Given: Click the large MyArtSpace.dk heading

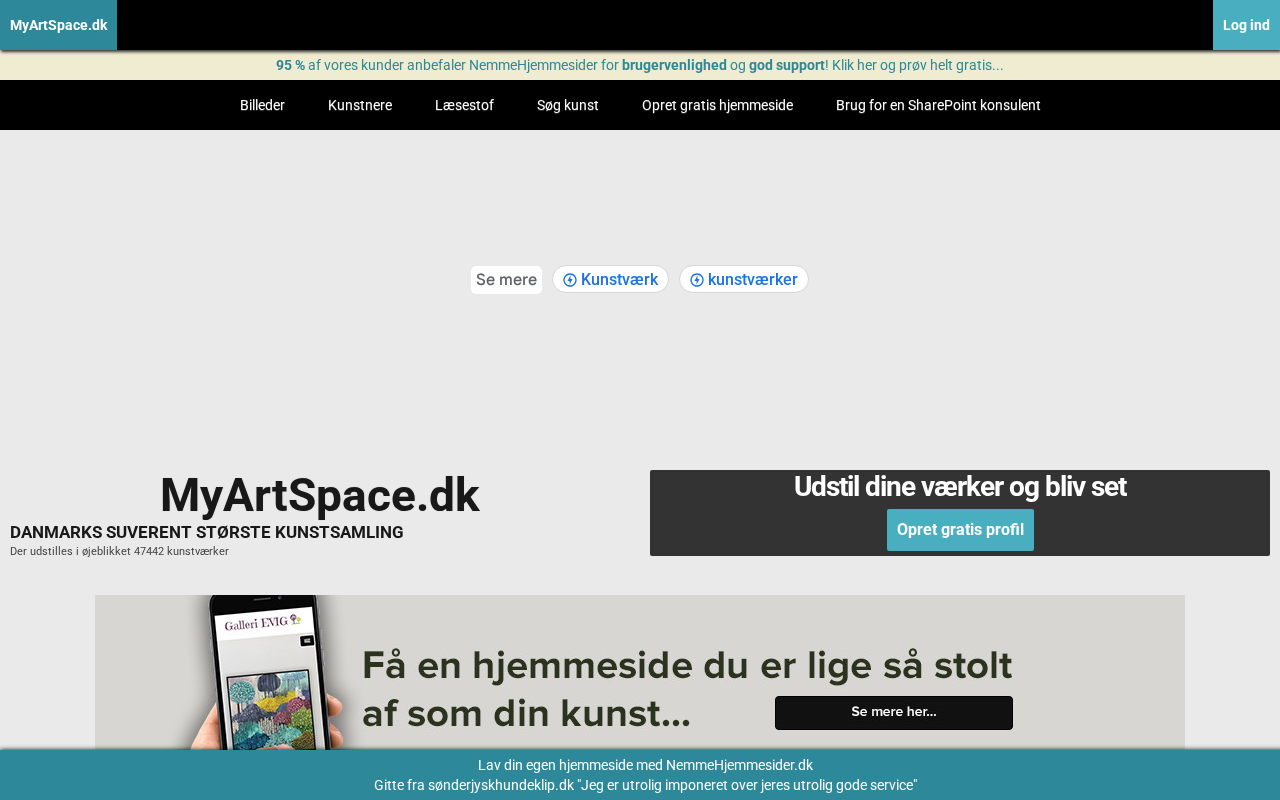Looking at the screenshot, I should (x=320, y=495).
